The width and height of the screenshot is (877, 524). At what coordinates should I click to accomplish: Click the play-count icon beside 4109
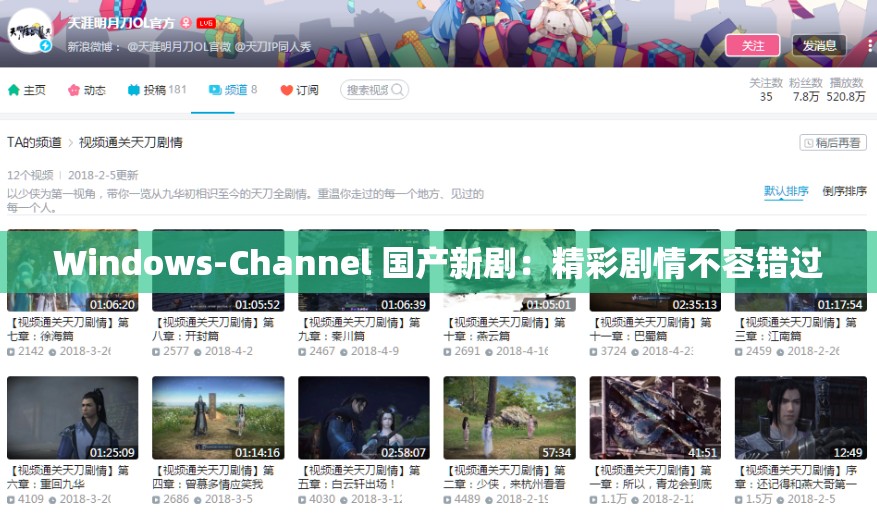[x=11, y=499]
